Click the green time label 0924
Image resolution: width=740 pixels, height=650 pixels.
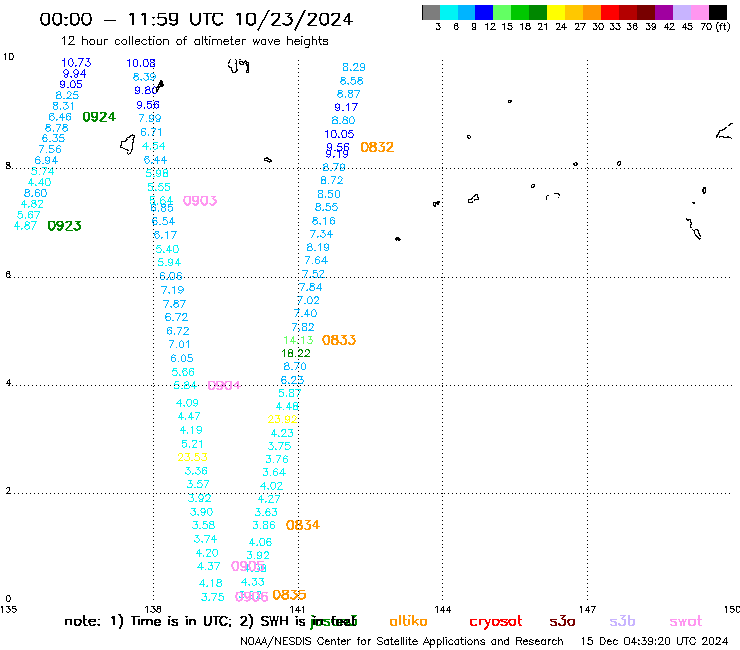[99, 117]
